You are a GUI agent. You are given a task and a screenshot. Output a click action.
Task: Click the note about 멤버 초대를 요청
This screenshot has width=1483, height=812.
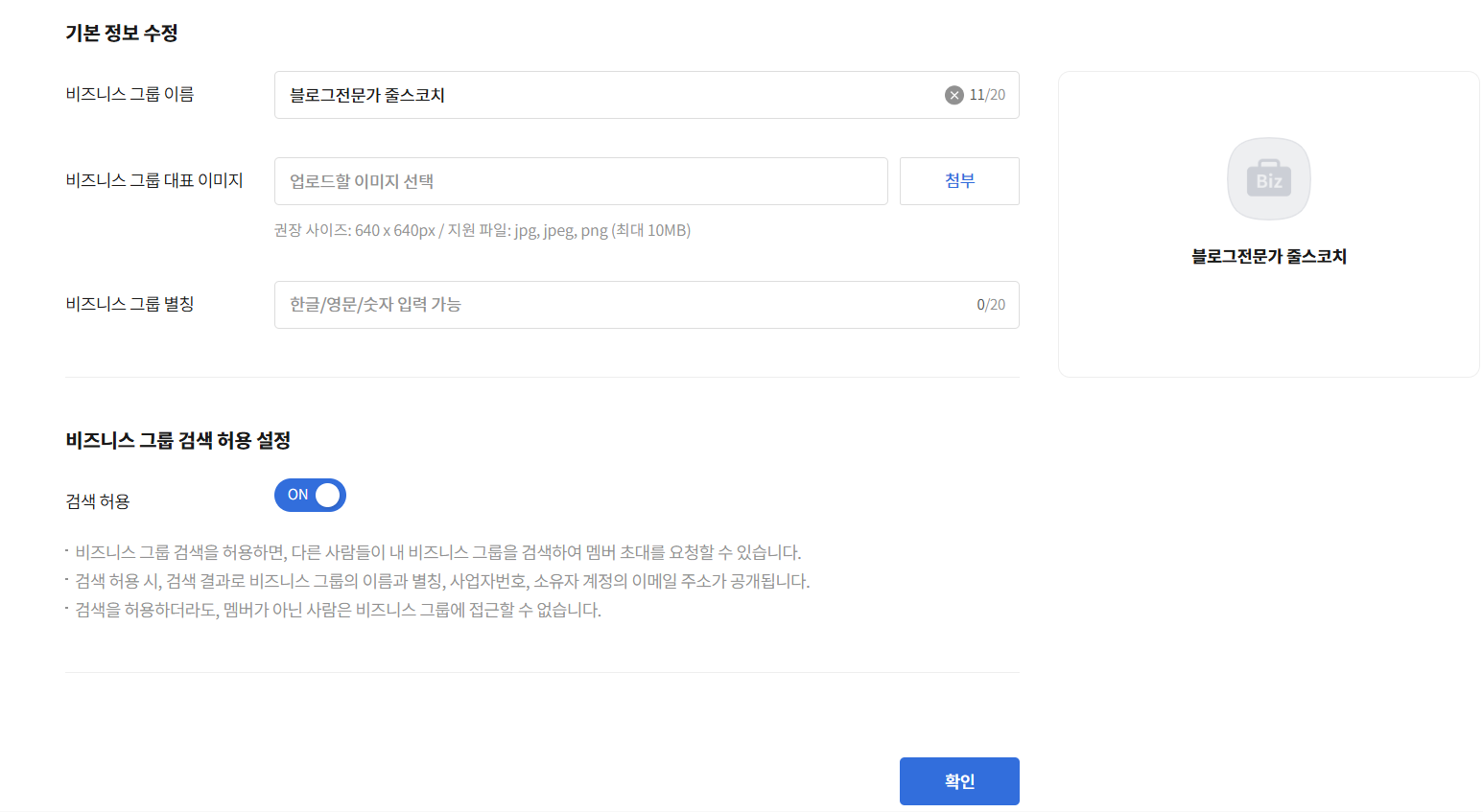point(438,552)
